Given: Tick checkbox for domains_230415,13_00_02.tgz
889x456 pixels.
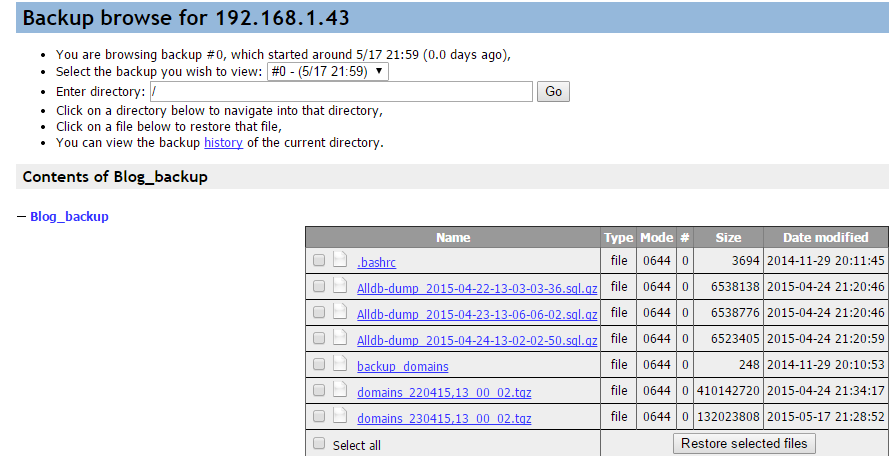Looking at the screenshot, I should tap(319, 416).
